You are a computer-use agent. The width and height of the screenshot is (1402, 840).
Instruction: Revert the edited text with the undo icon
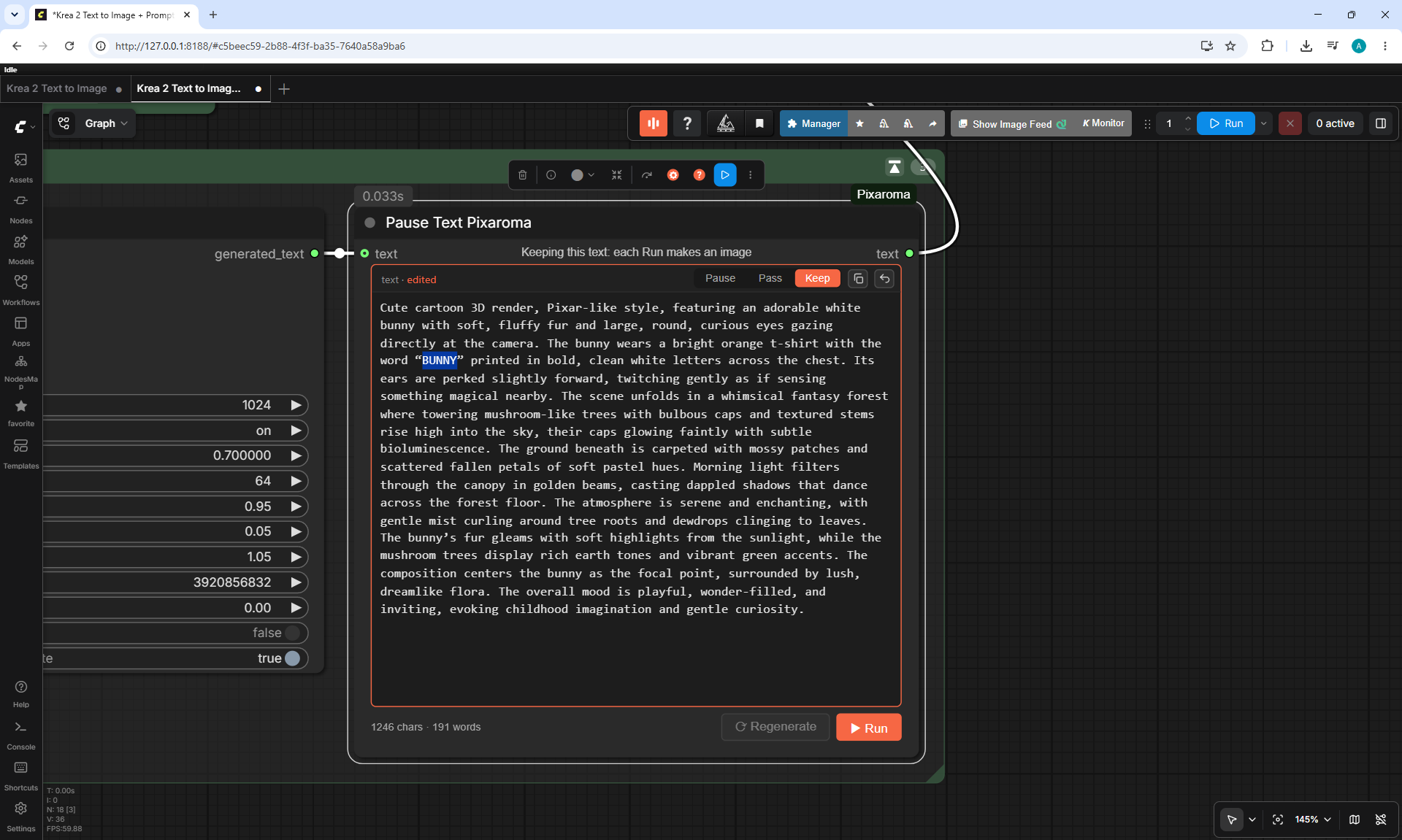tap(884, 279)
